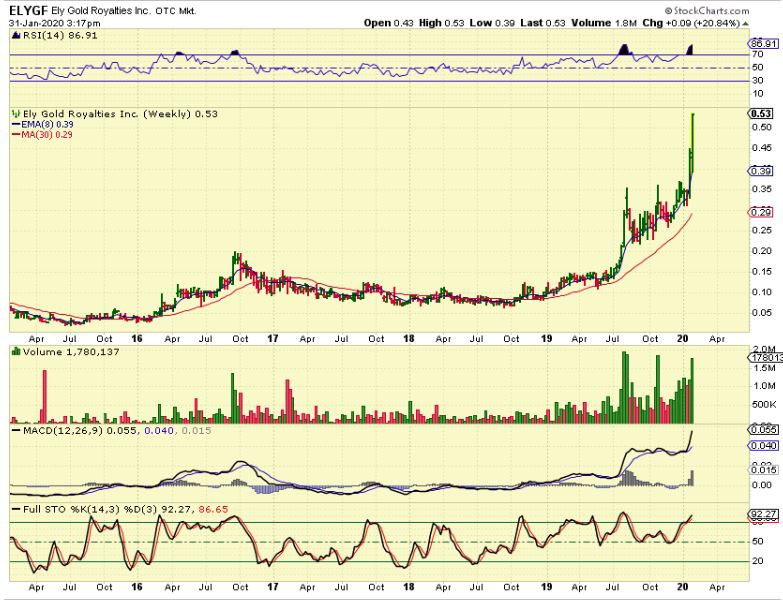Click the Ely Gold Royalties Inc. (Weekly) label
Image resolution: width=783 pixels, height=600 pixels.
(x=107, y=114)
